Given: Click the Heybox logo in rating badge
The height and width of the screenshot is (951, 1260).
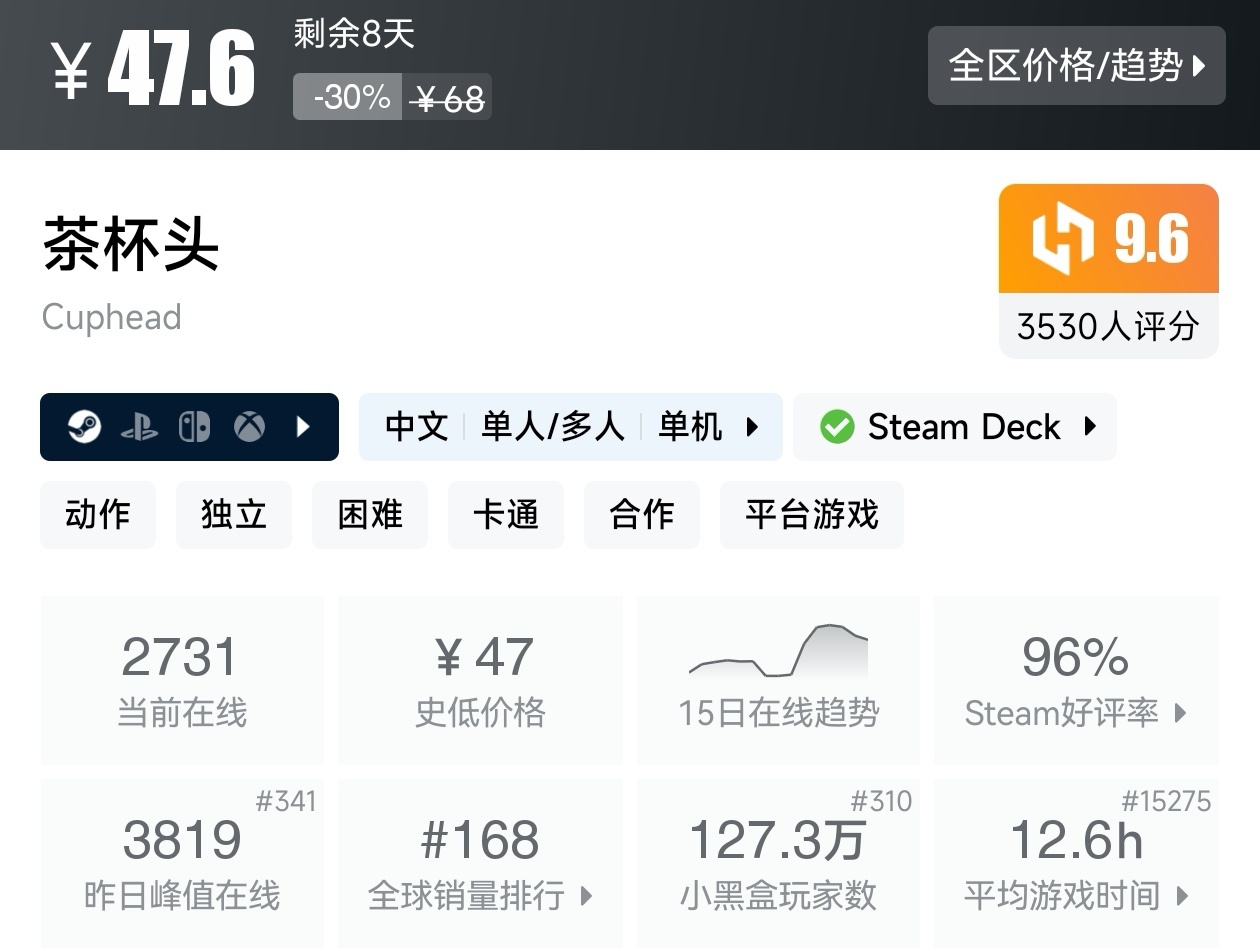Looking at the screenshot, I should click(1062, 240).
